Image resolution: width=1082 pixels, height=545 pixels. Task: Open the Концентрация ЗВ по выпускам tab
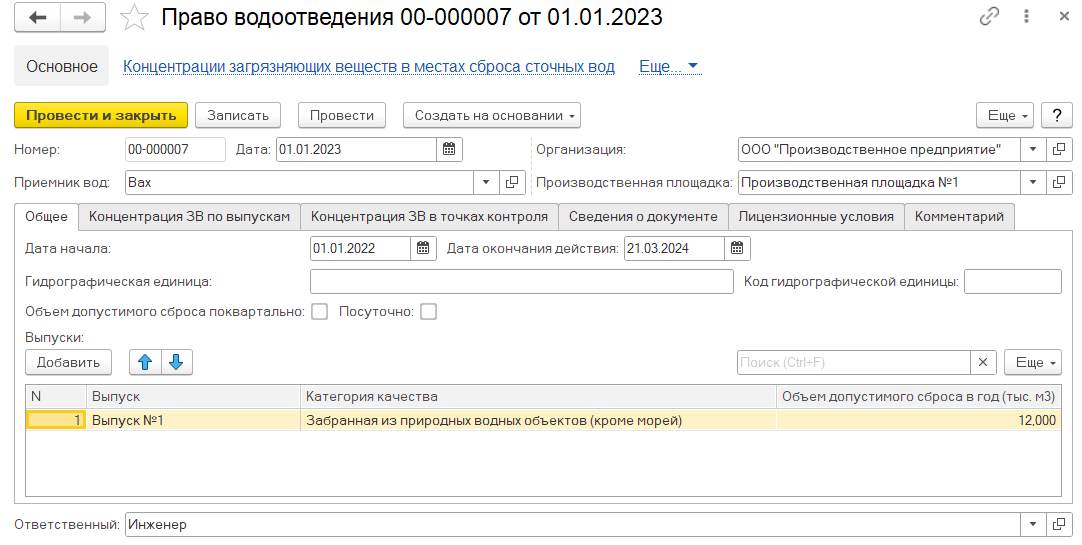click(x=189, y=217)
